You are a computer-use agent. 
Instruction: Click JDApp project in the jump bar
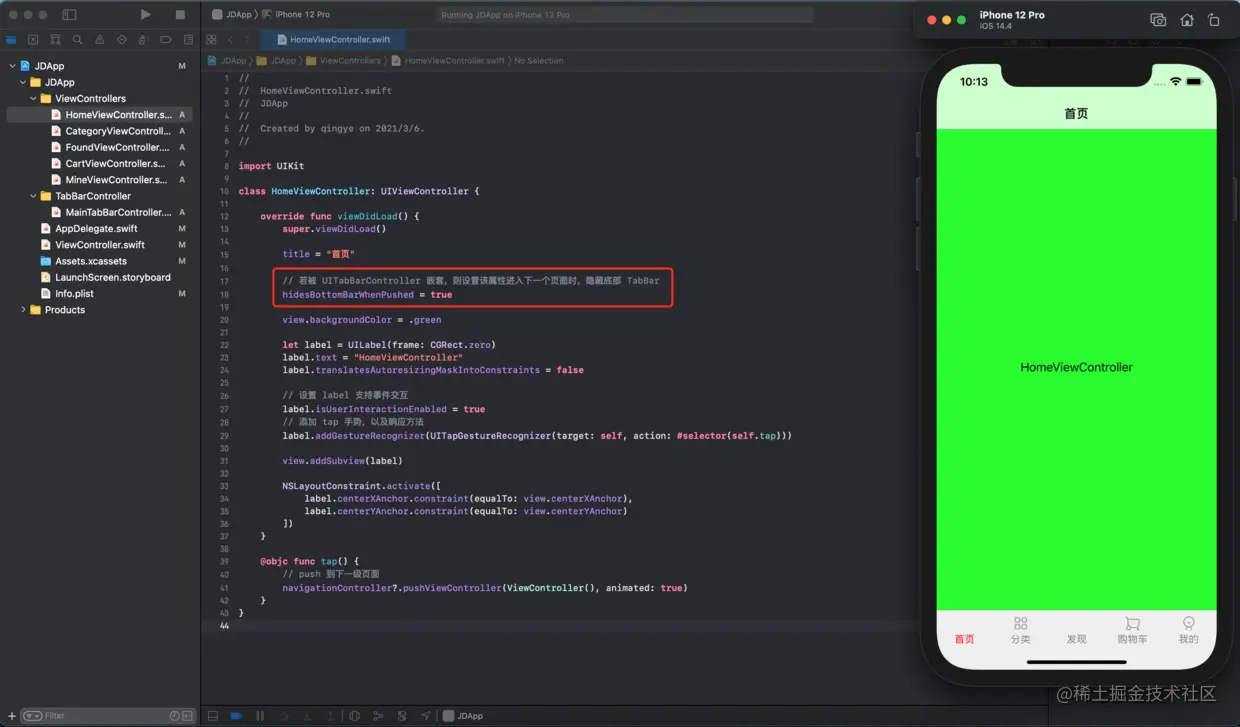[228, 61]
